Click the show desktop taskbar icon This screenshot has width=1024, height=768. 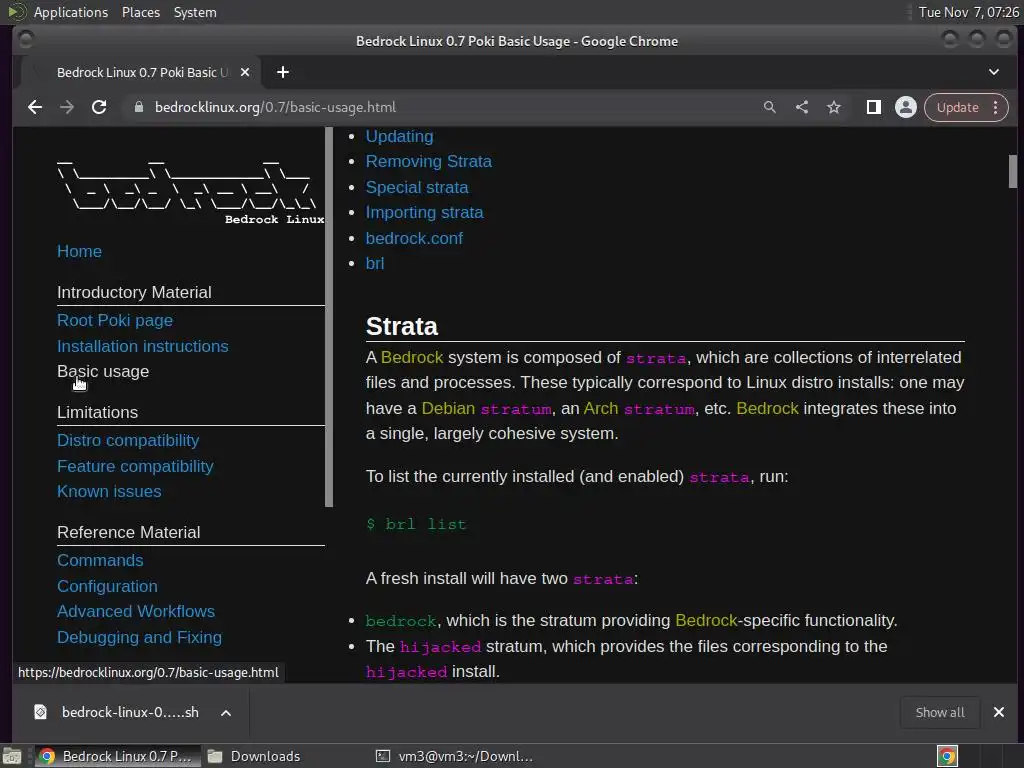(x=12, y=756)
